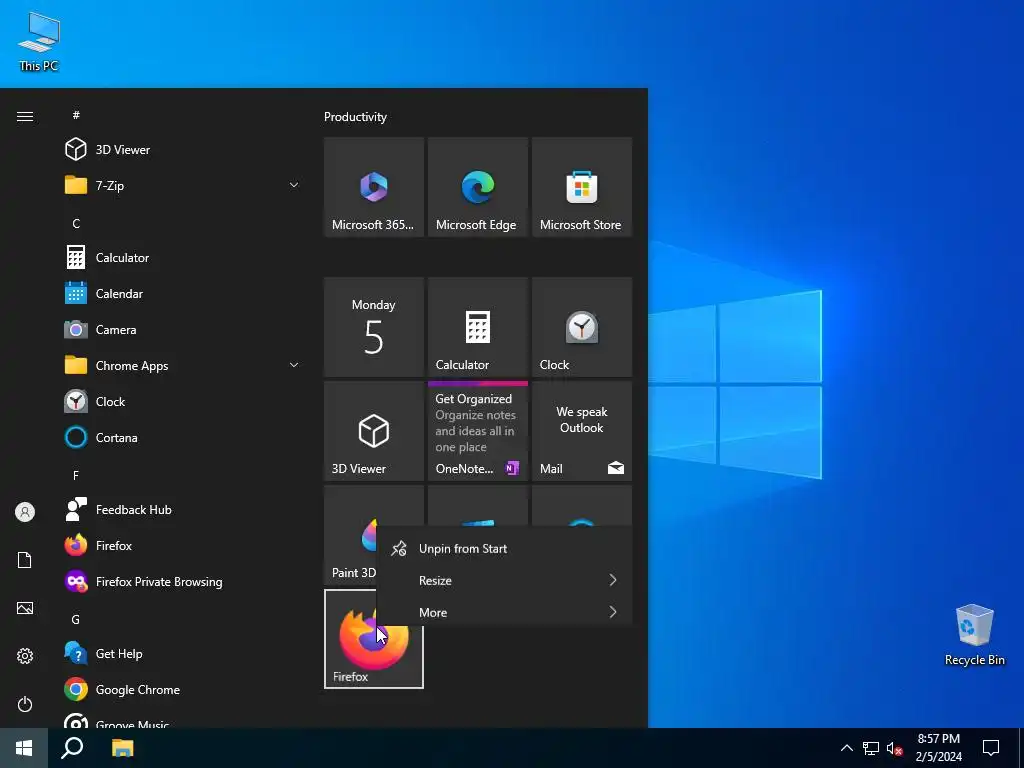Click the arrow next to Resize

[613, 580]
